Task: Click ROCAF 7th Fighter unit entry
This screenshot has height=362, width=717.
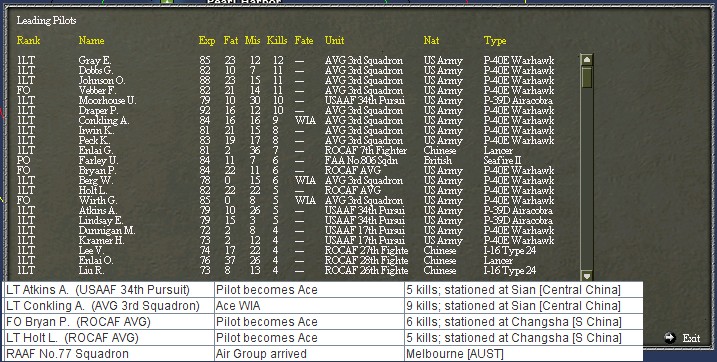Action: click(x=365, y=150)
